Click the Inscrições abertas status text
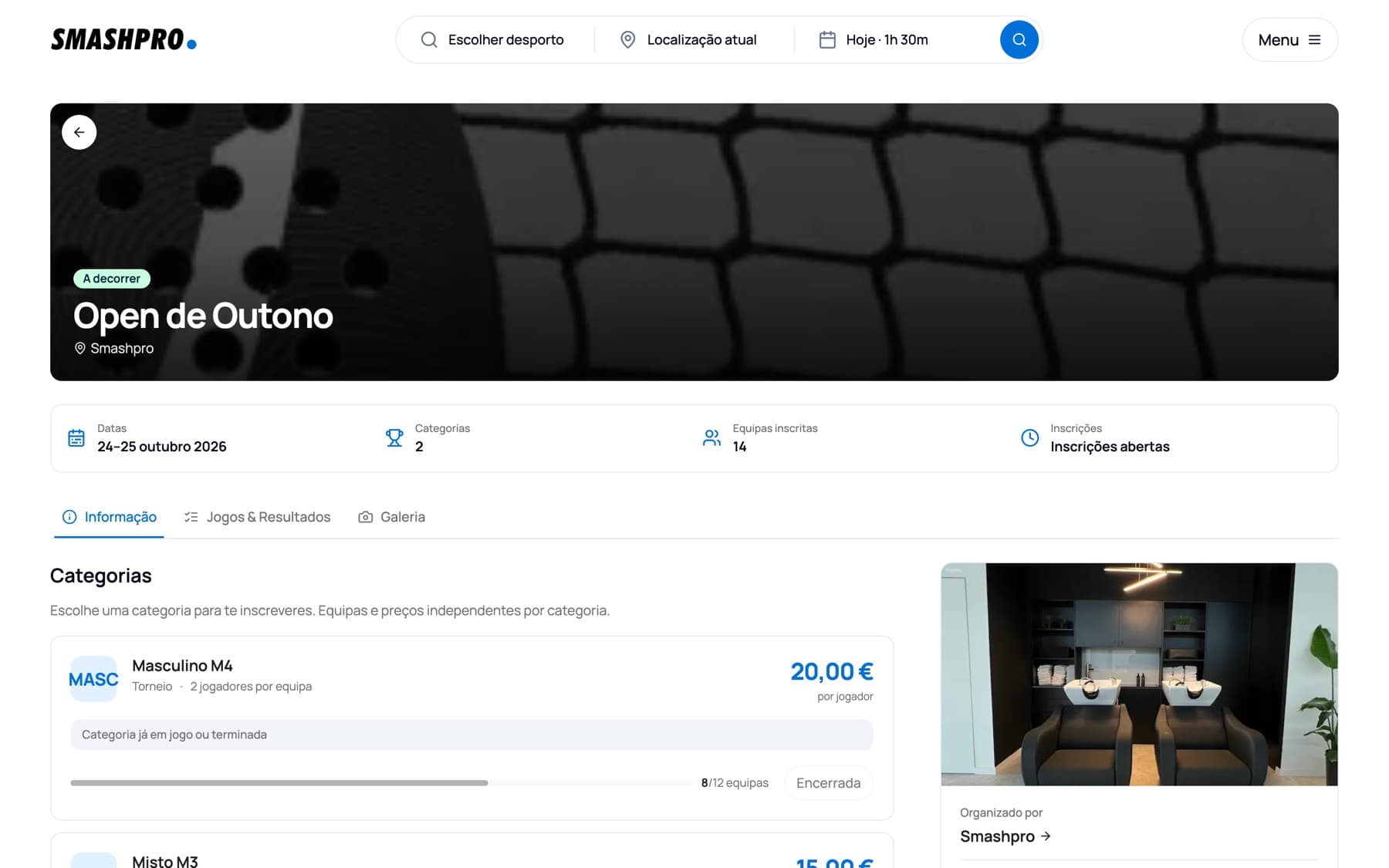Image resolution: width=1389 pixels, height=868 pixels. pyautogui.click(x=1110, y=447)
